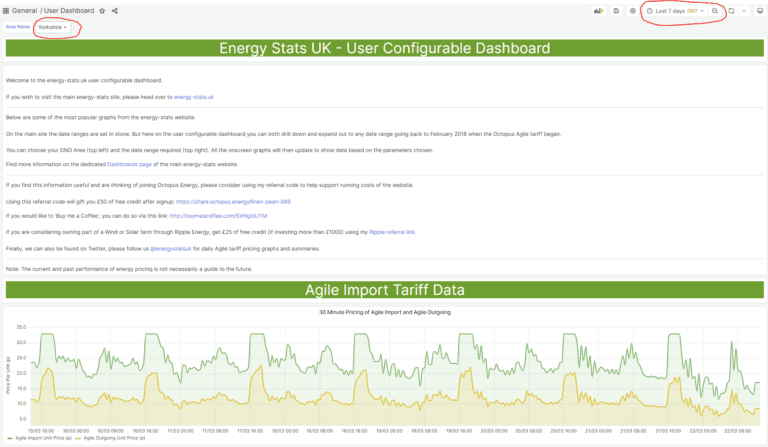The height and width of the screenshot is (447, 768).
Task: Open the Last 7 days time picker
Action: click(x=675, y=11)
